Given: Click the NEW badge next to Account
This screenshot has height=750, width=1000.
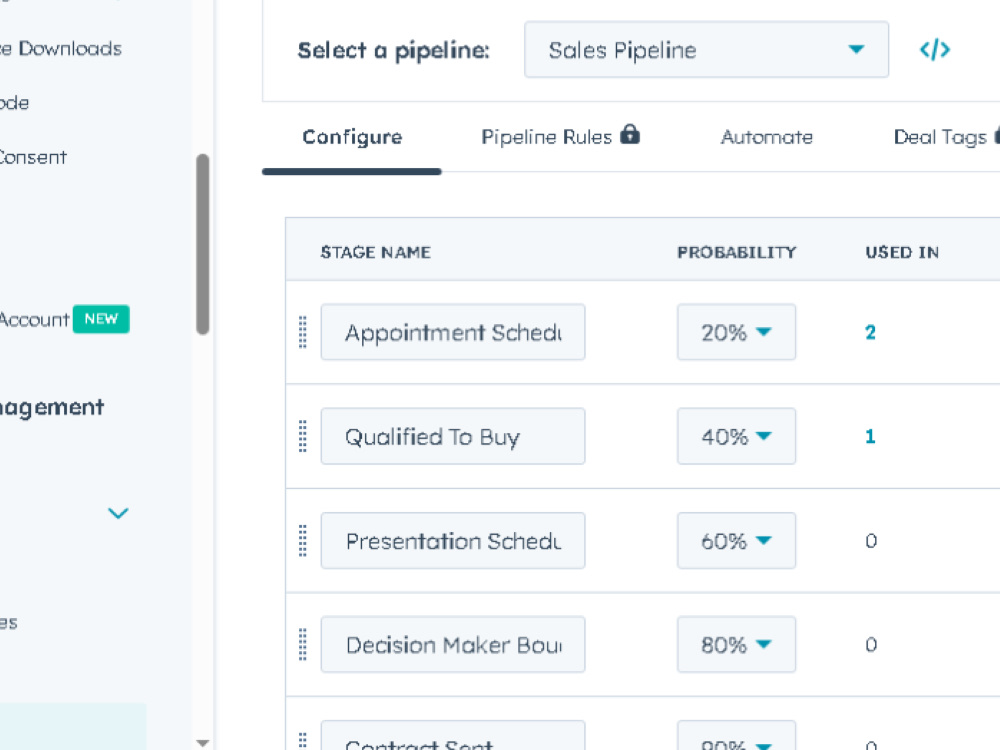Looking at the screenshot, I should tap(101, 319).
